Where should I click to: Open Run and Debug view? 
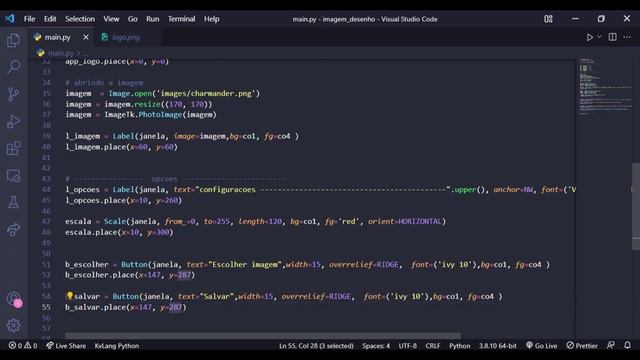[x=13, y=121]
